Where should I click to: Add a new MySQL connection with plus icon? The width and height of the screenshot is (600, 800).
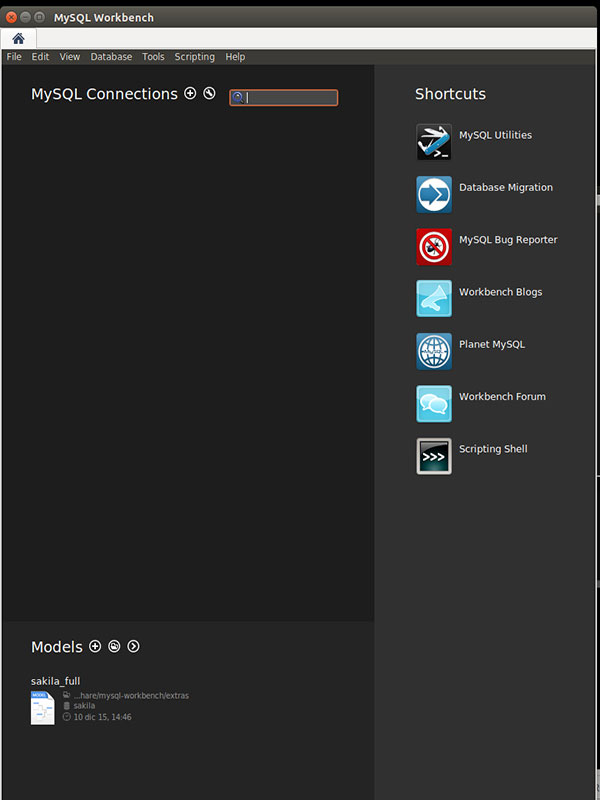point(190,93)
